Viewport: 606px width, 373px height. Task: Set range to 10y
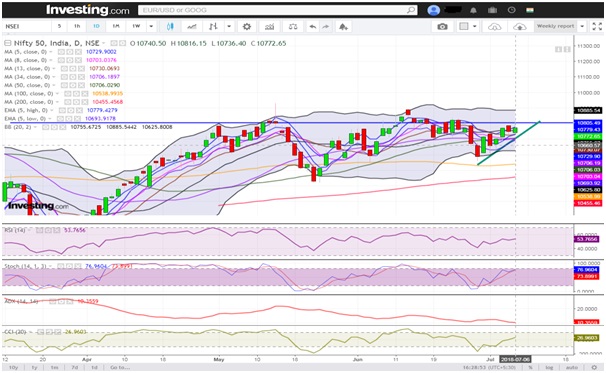point(14,367)
